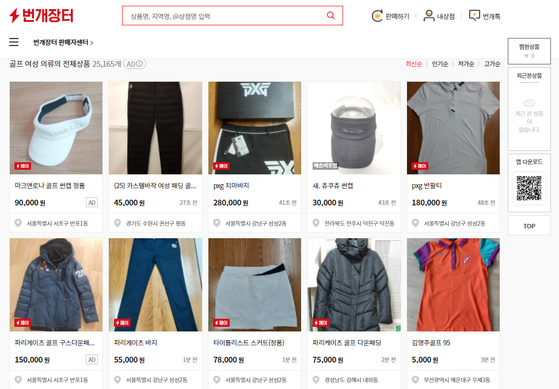Sort by 최신순
Image resolution: width=559 pixels, height=389 pixels.
(x=414, y=64)
